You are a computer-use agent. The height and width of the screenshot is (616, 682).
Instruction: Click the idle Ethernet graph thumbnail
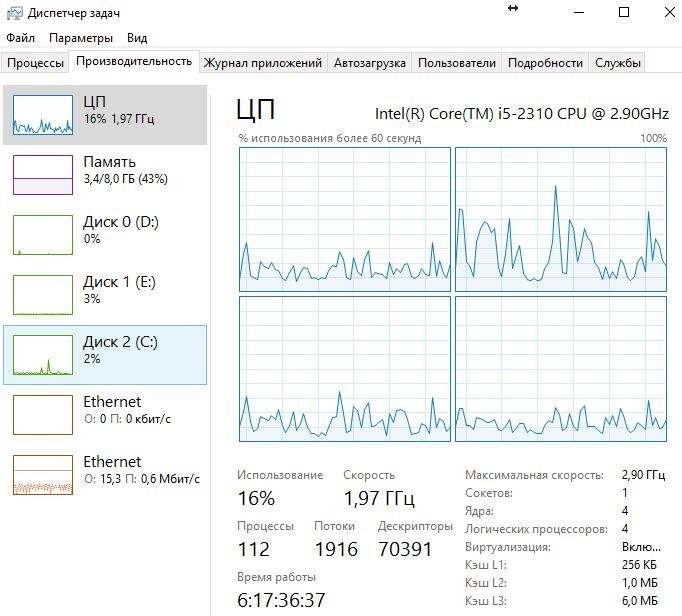pyautogui.click(x=43, y=415)
